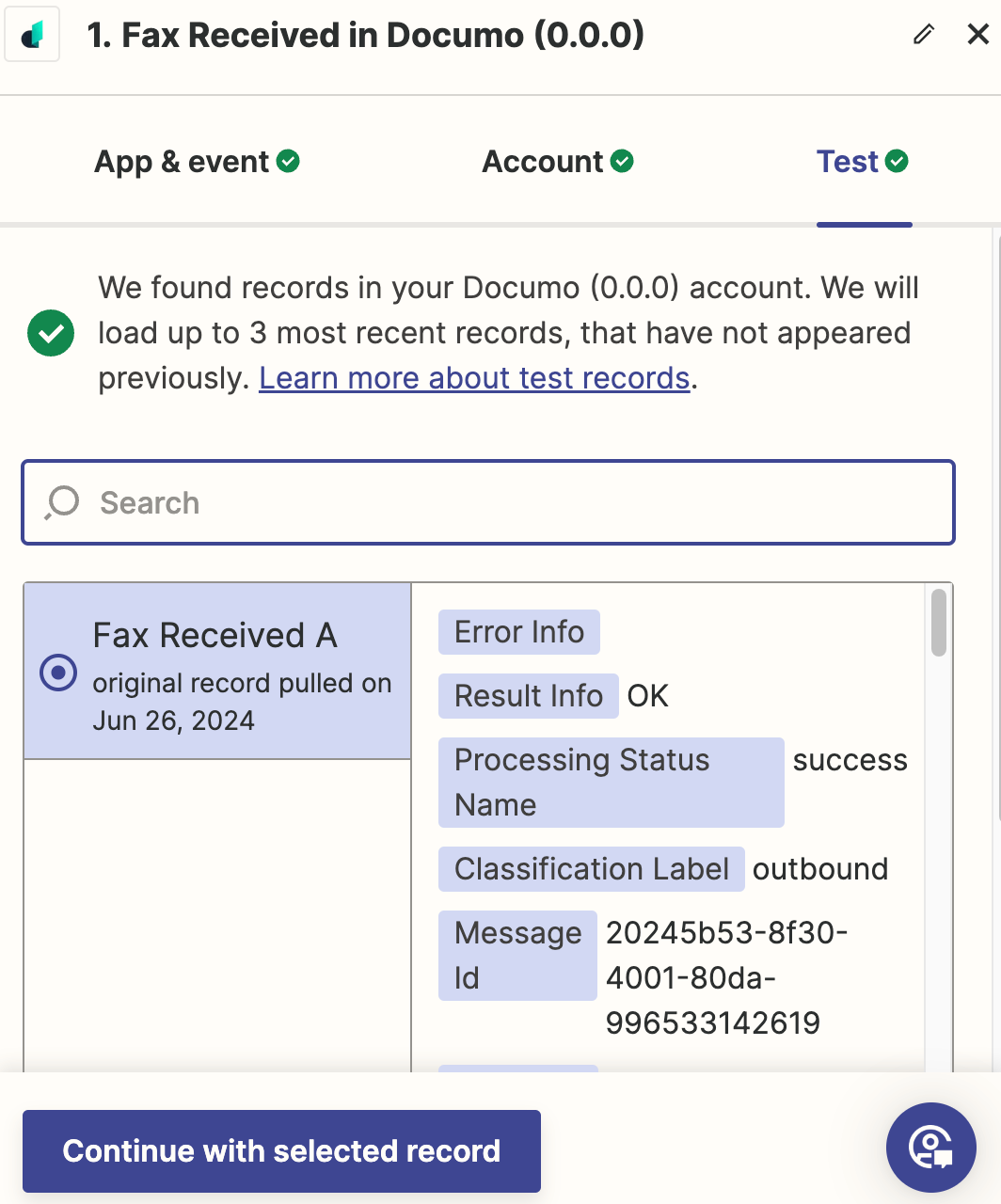1001x1204 pixels.
Task: Click the Account green checkmark icon
Action: (622, 162)
